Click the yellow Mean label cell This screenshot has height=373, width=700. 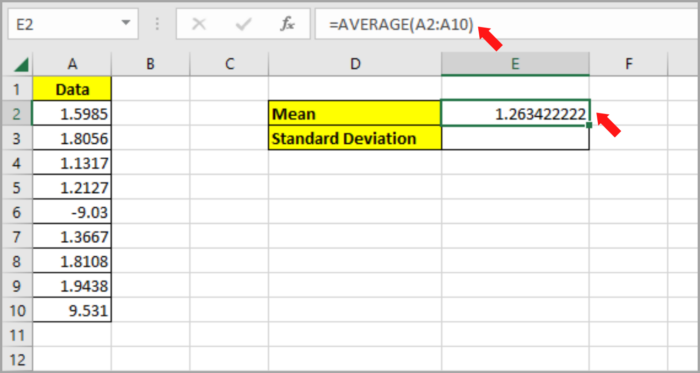tap(355, 114)
